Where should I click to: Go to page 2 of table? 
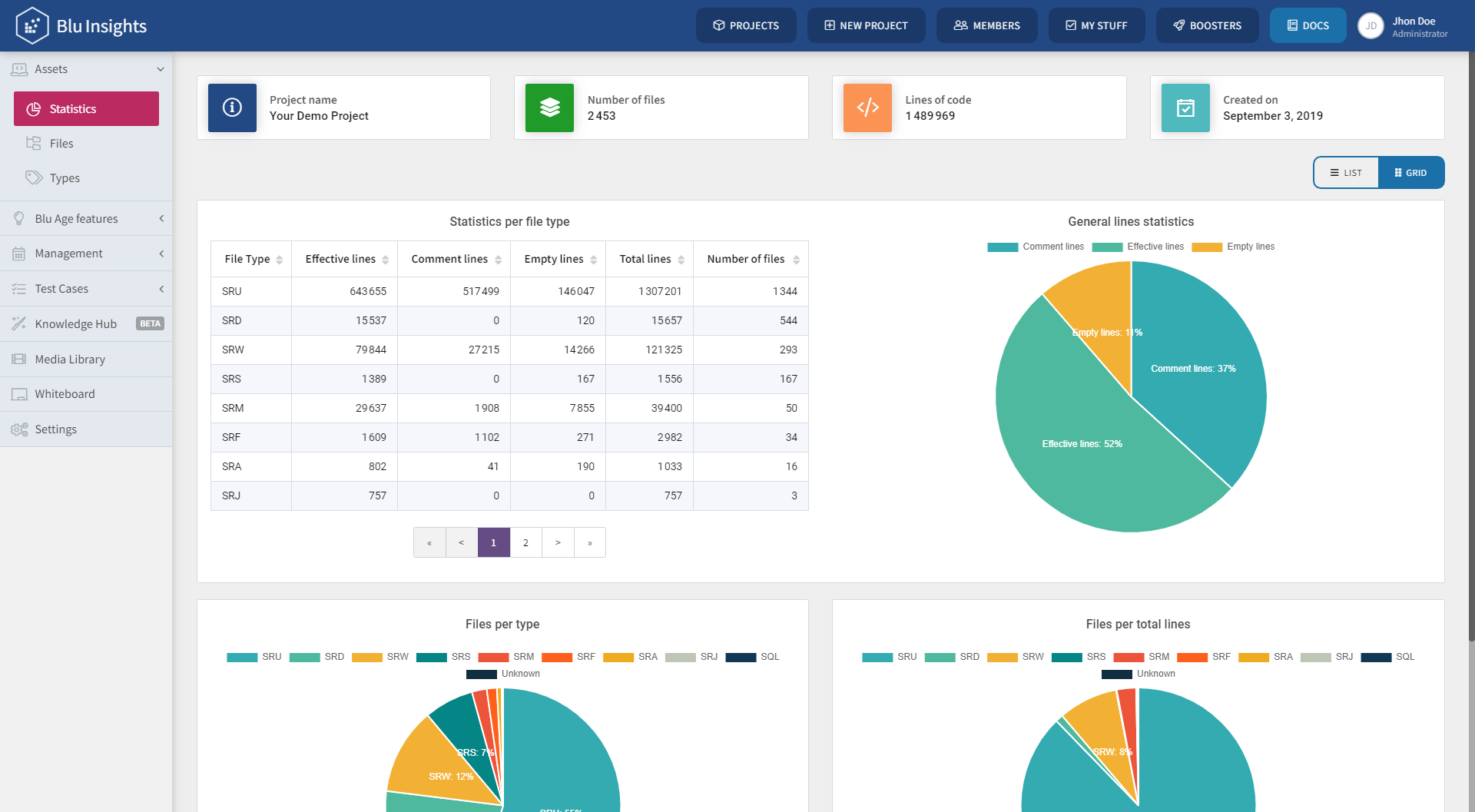pyautogui.click(x=525, y=542)
